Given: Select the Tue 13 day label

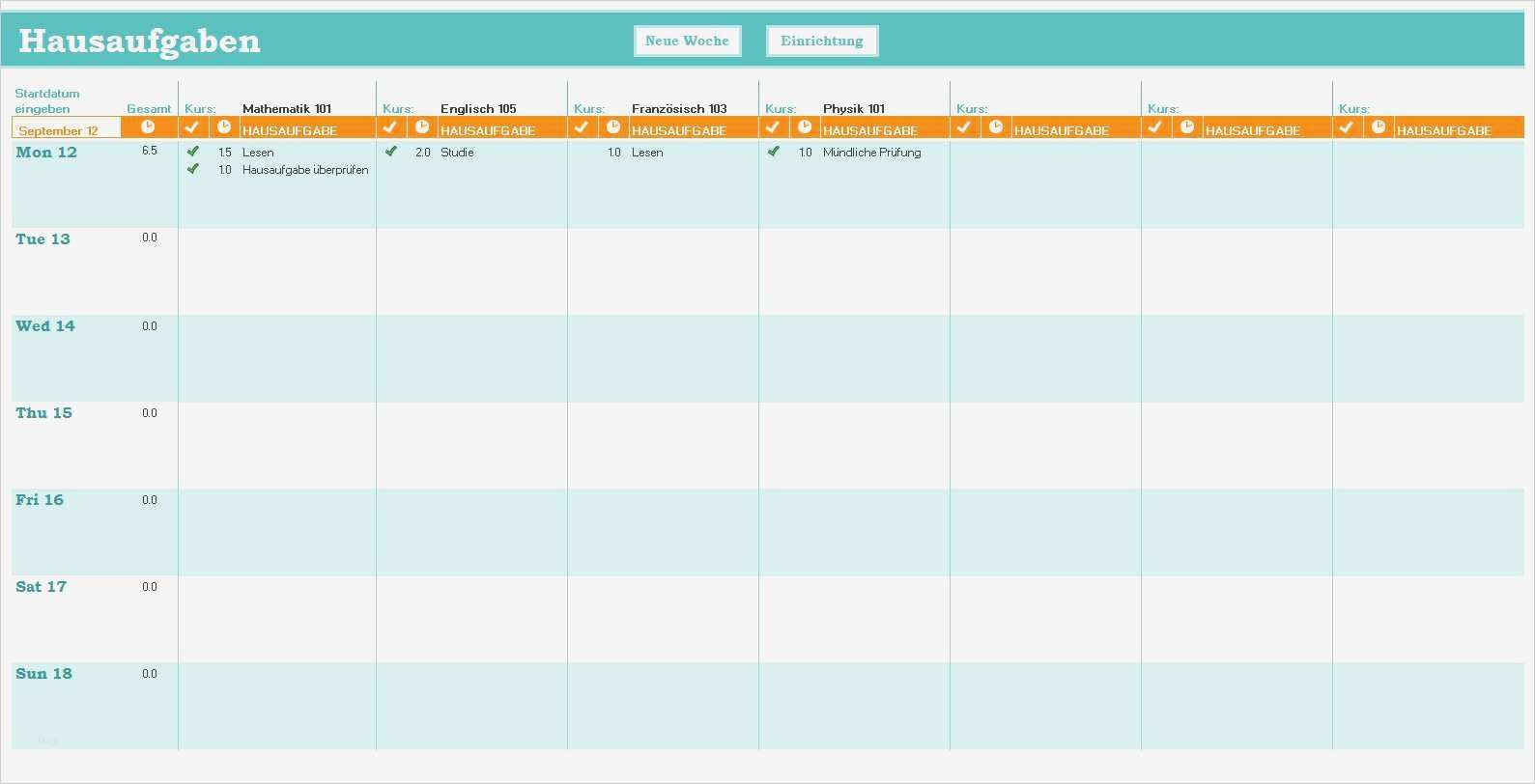Looking at the screenshot, I should coord(43,239).
